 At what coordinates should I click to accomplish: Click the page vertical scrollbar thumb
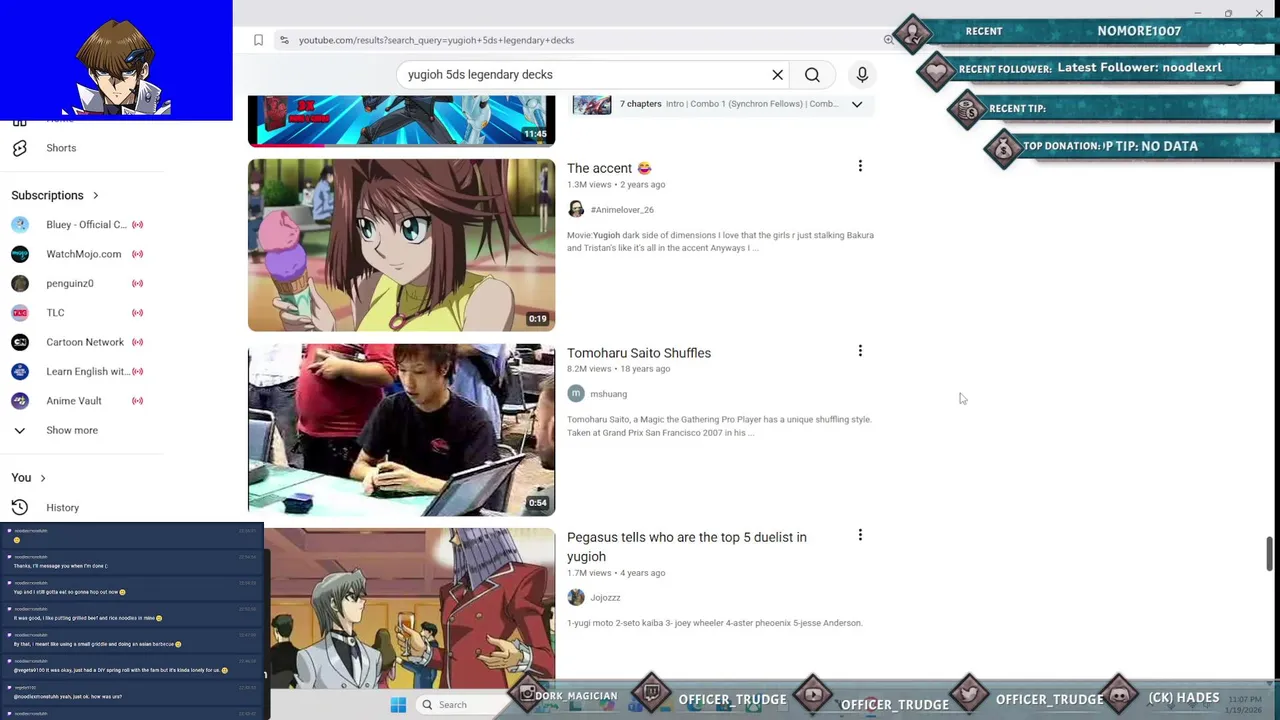[x=1270, y=554]
